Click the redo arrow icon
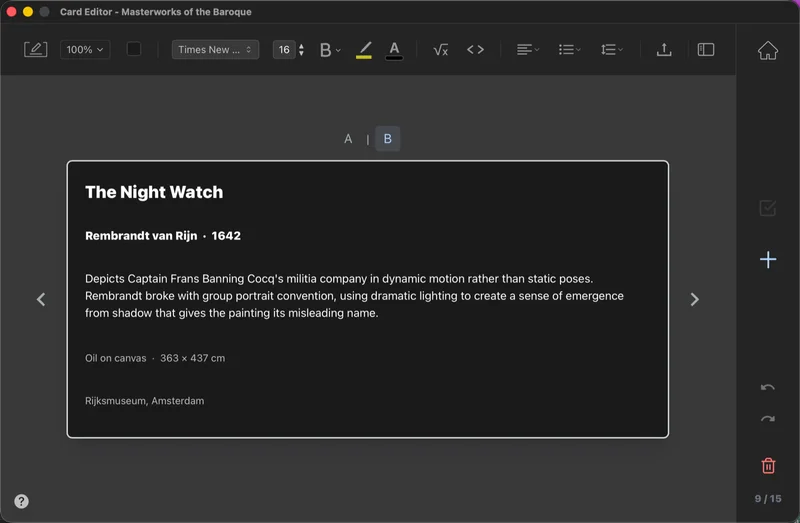The height and width of the screenshot is (523, 800). click(x=767, y=419)
